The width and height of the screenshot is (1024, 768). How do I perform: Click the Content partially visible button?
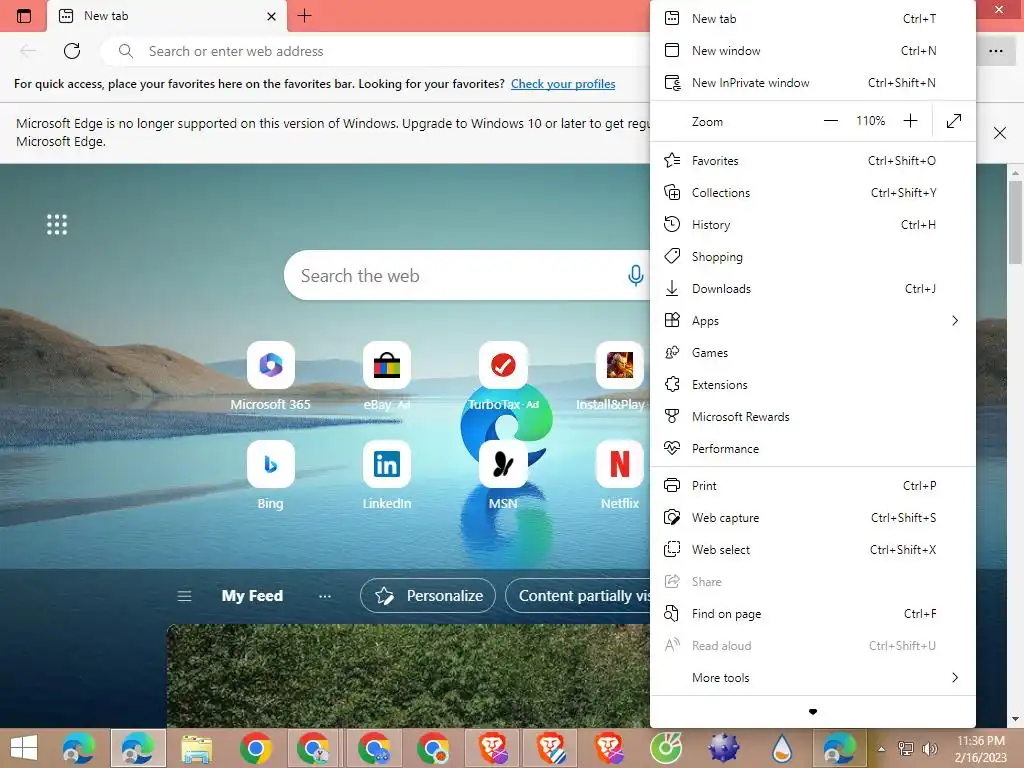coord(577,596)
